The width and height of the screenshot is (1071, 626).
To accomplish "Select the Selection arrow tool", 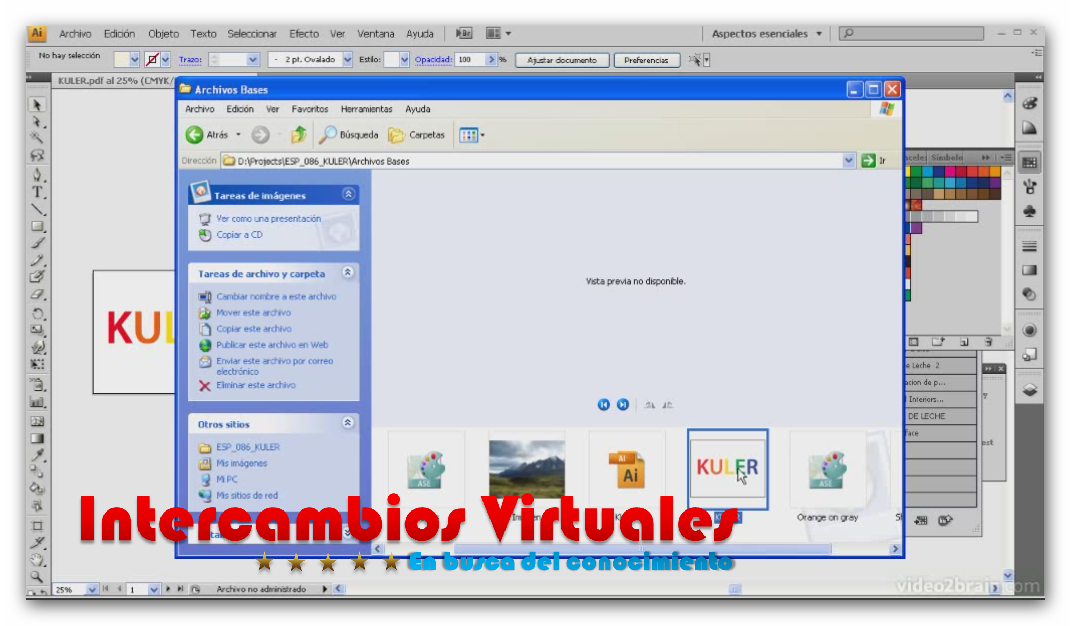I will [x=37, y=104].
